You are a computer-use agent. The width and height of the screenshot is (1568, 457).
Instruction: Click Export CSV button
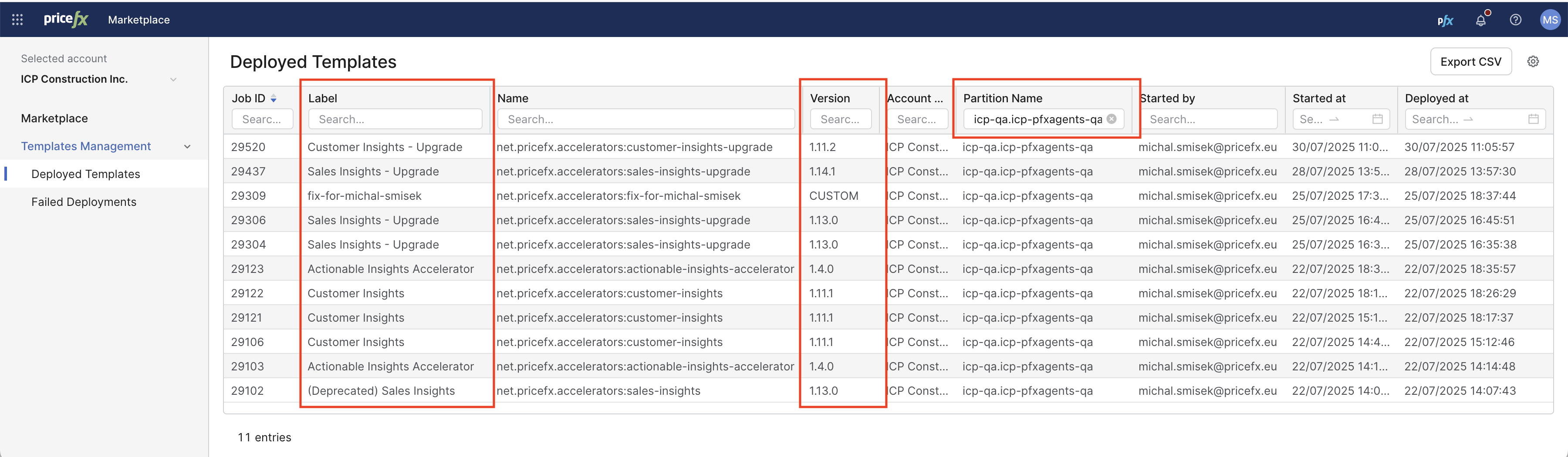click(x=1470, y=61)
